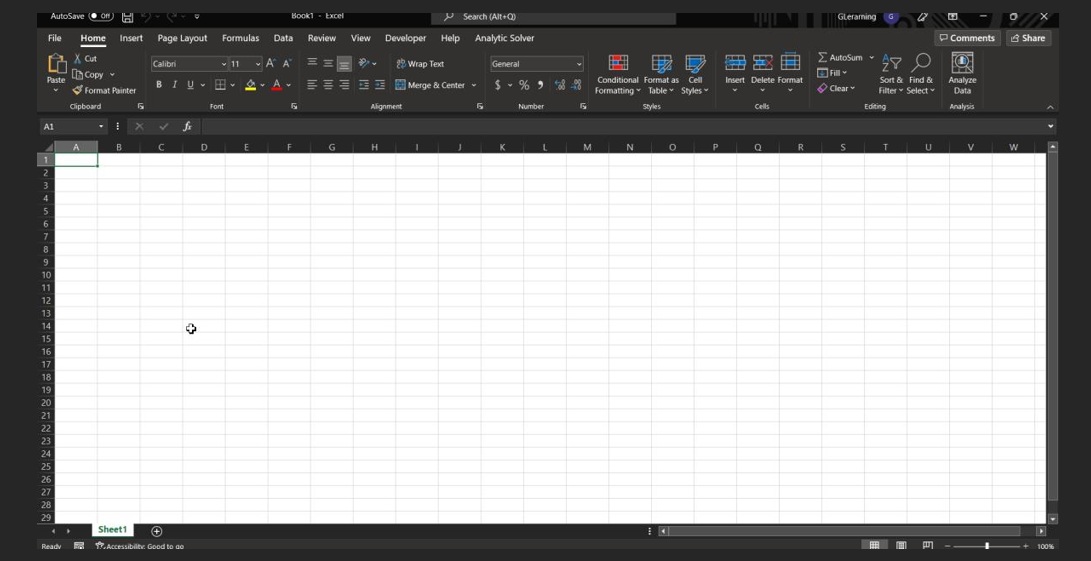
Task: Toggle Underline formatting
Action: click(x=190, y=85)
